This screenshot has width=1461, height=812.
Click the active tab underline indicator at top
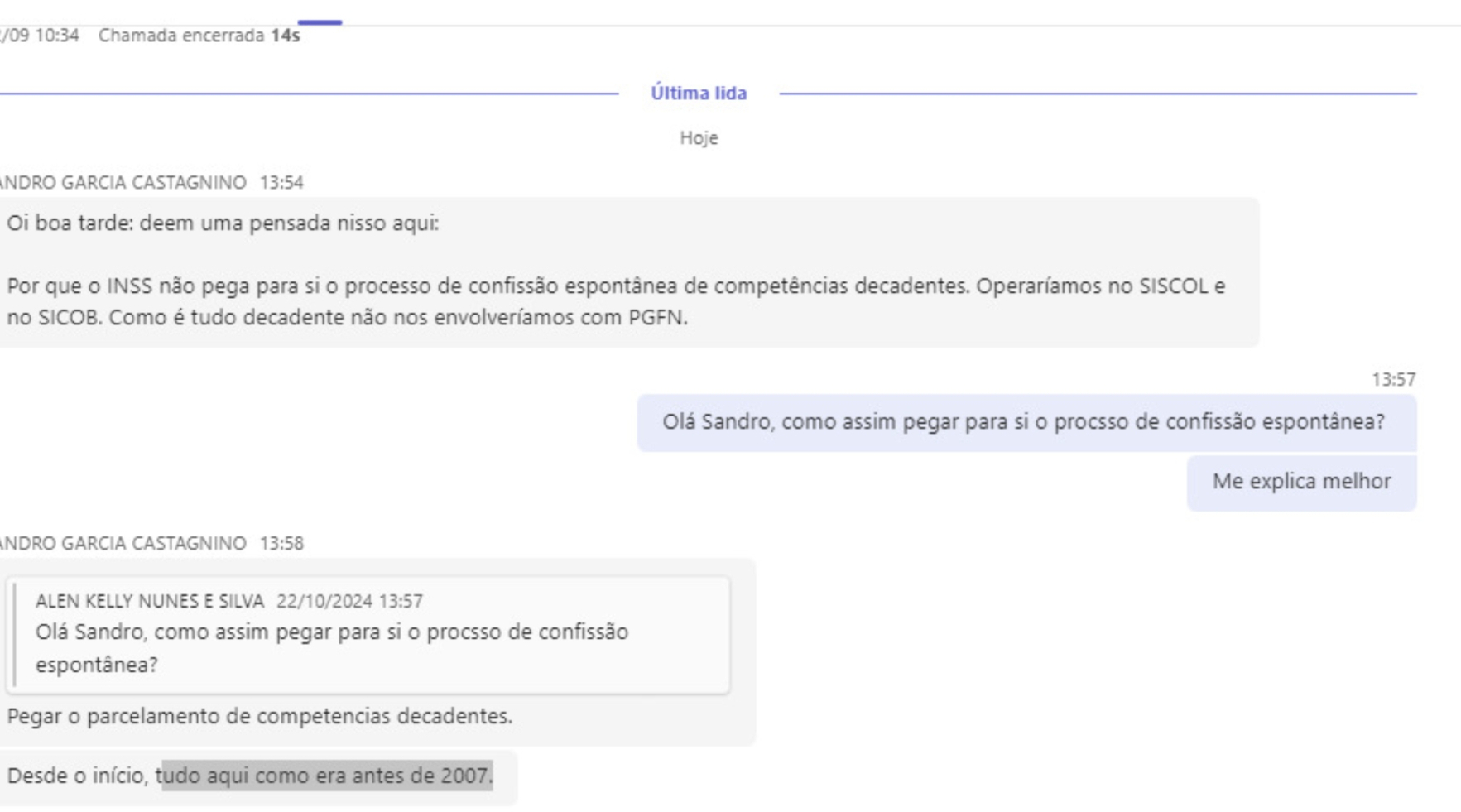click(320, 22)
